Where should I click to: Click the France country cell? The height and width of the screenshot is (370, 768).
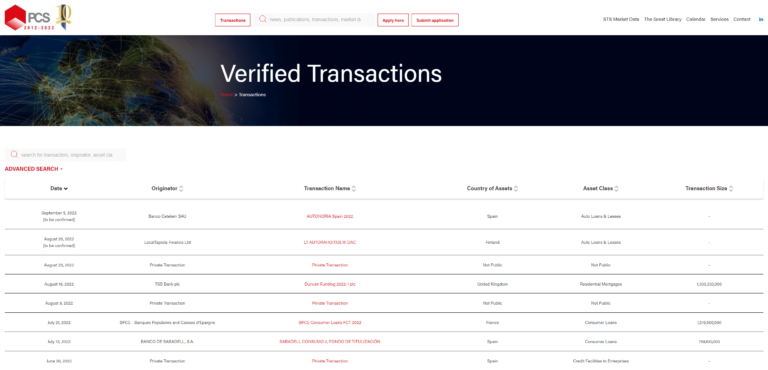coord(492,322)
